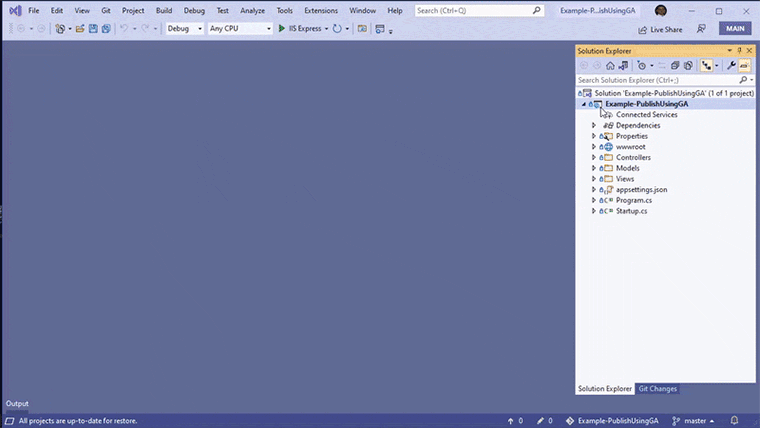This screenshot has height=428, width=760.
Task: Click the Open File folder icon in toolbar
Action: (81, 28)
